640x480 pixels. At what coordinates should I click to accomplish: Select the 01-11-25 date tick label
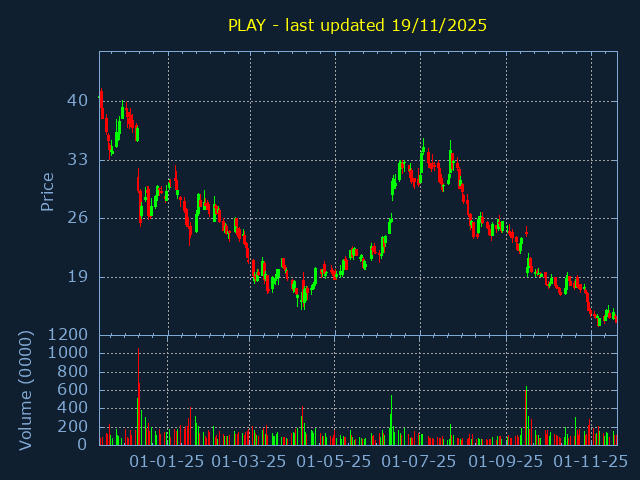(x=591, y=462)
